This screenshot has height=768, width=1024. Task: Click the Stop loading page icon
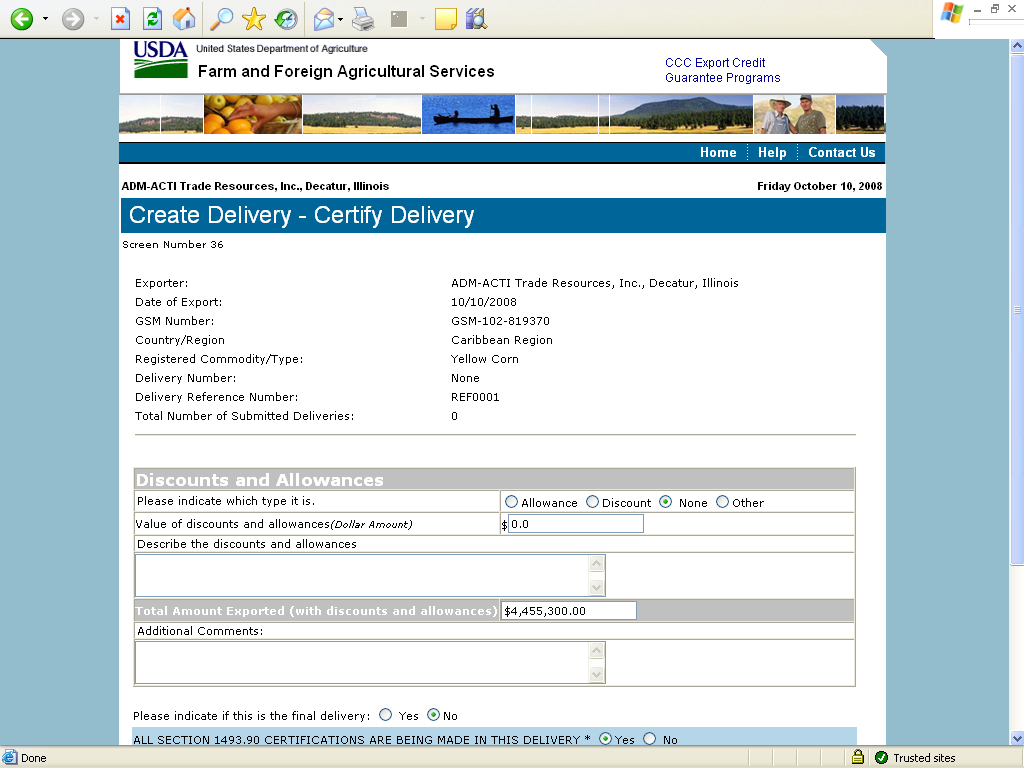pos(120,19)
